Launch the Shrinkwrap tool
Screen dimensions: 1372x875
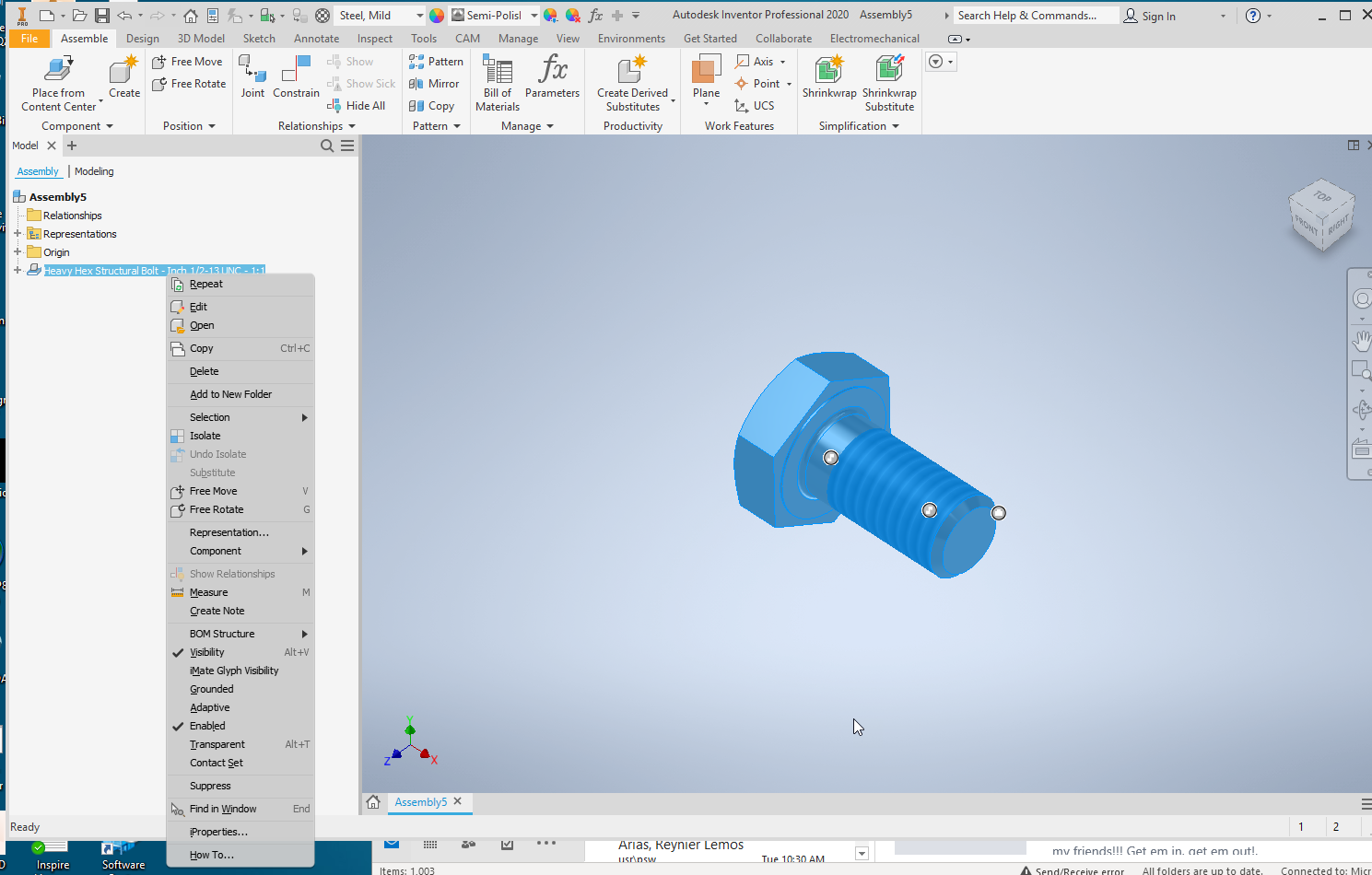click(827, 78)
